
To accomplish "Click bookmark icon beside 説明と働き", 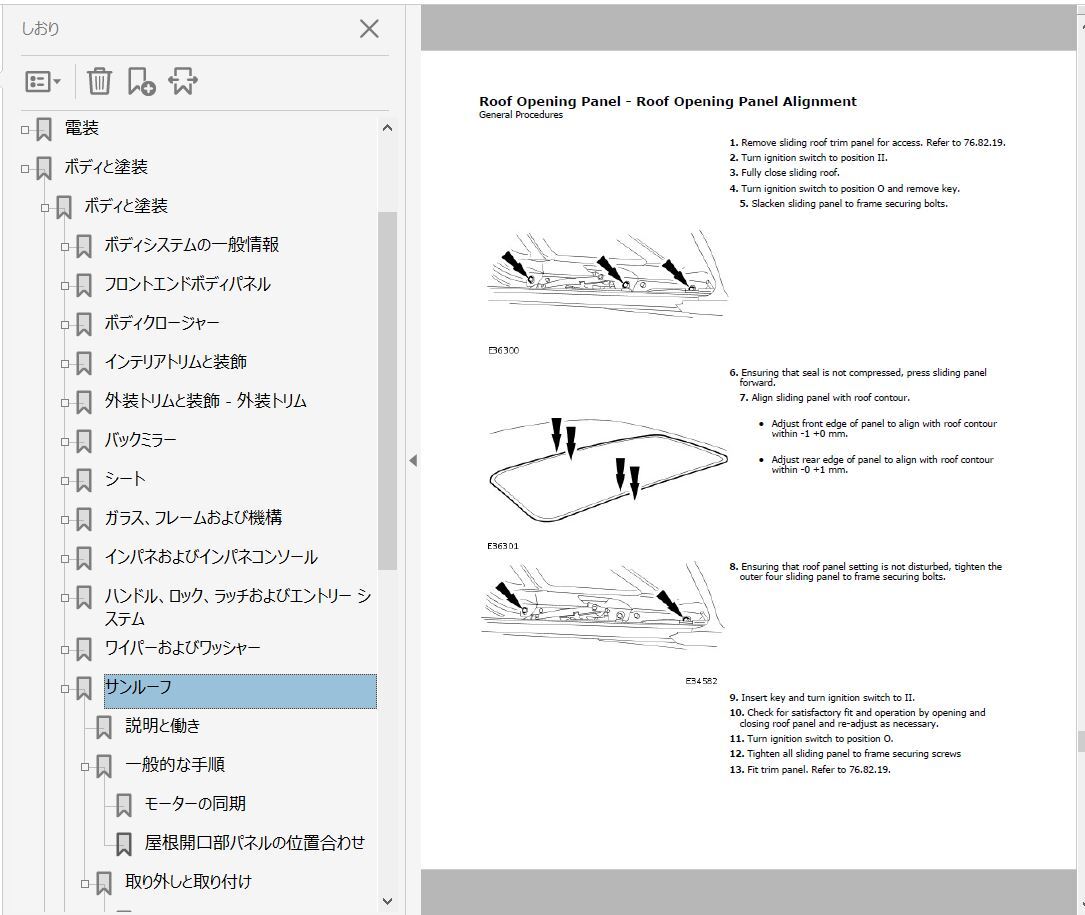I will [104, 727].
